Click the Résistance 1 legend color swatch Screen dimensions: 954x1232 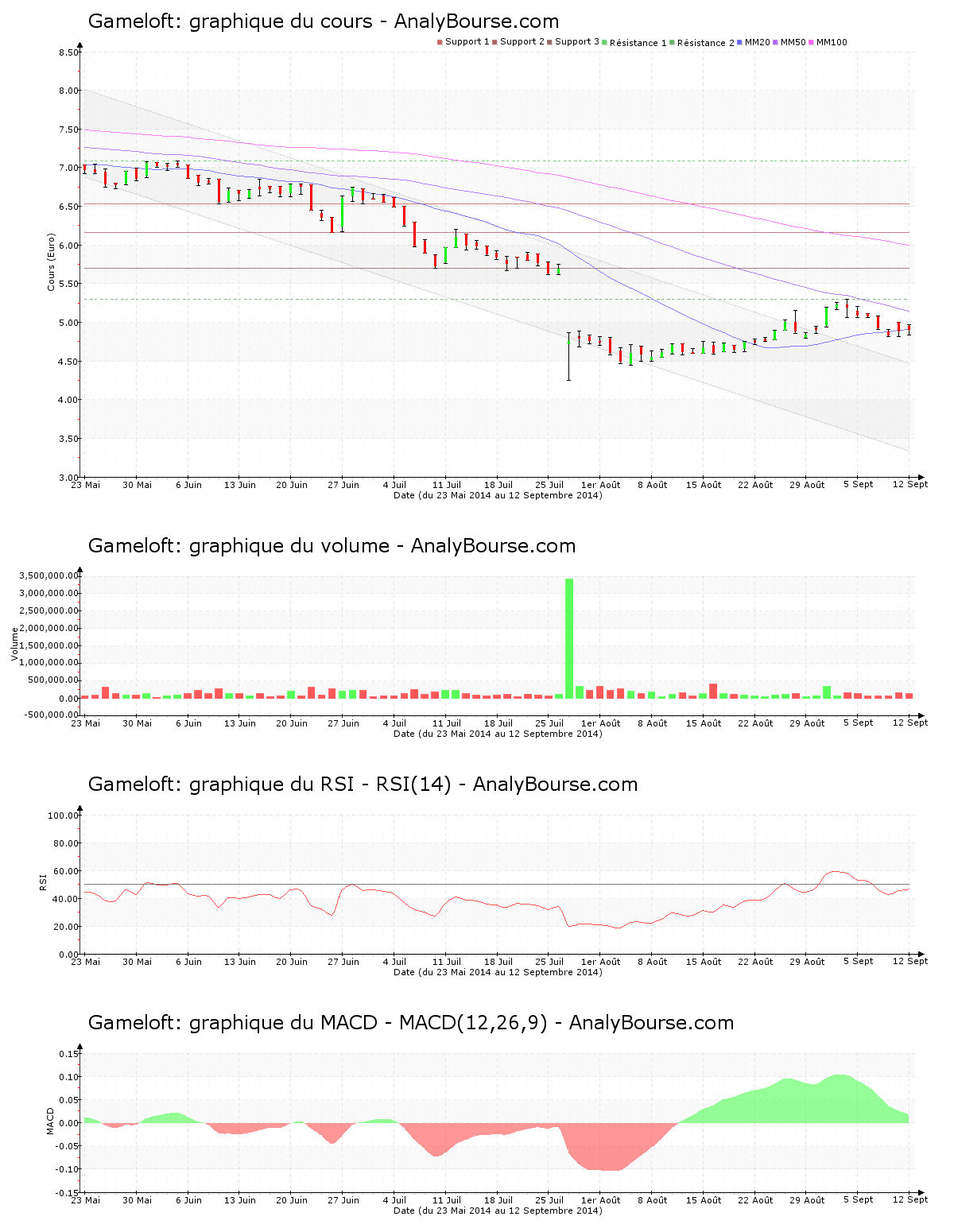pyautogui.click(x=605, y=42)
